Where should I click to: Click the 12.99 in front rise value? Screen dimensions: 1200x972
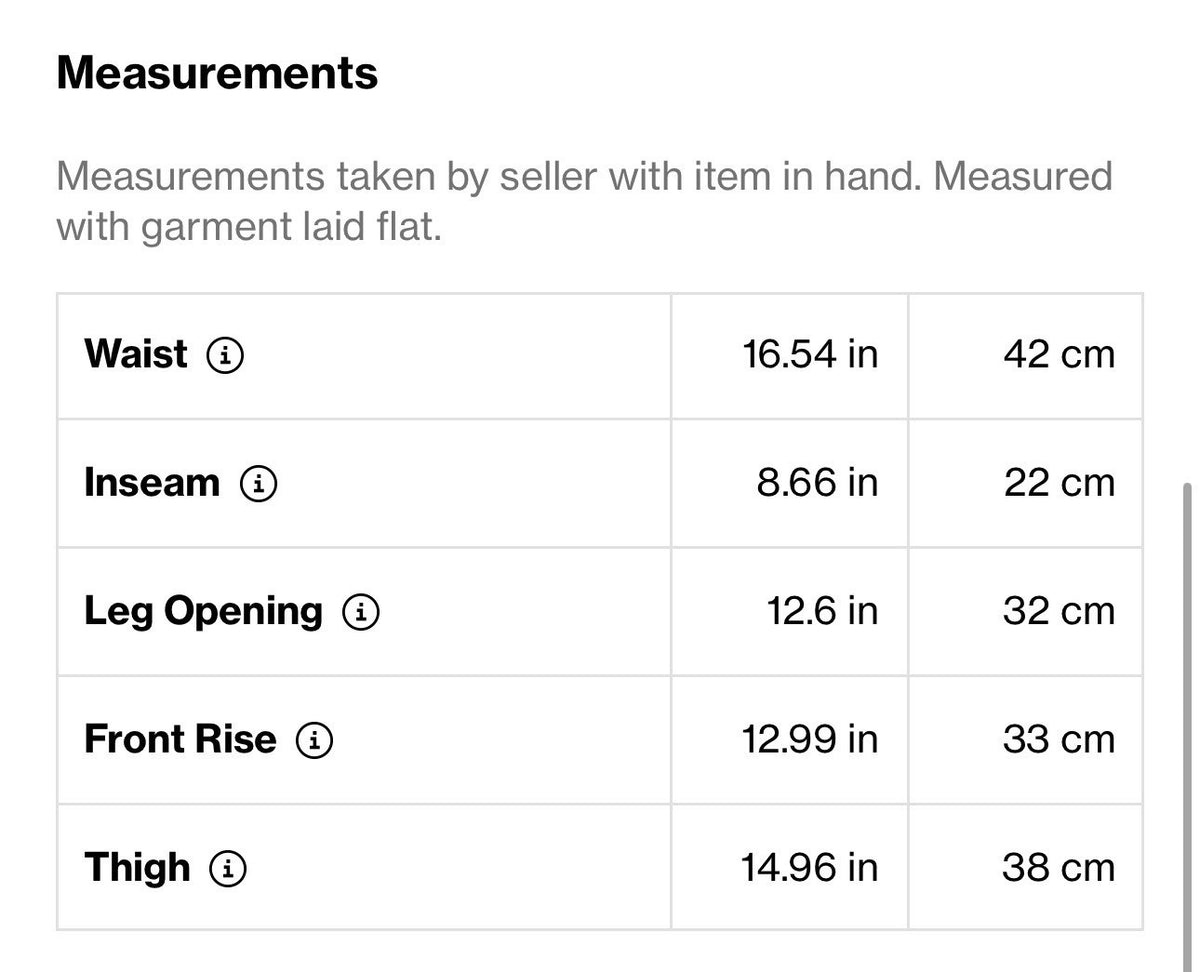[810, 739]
